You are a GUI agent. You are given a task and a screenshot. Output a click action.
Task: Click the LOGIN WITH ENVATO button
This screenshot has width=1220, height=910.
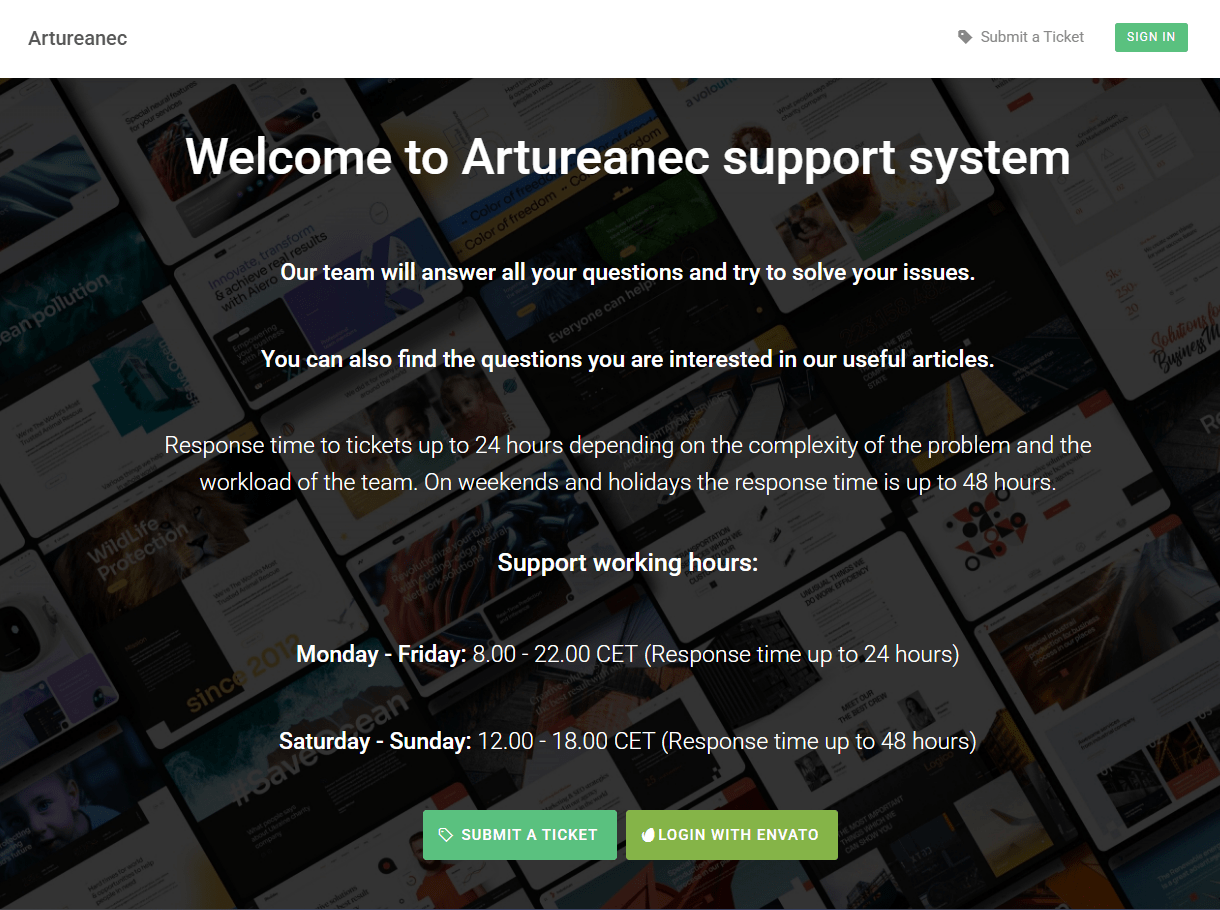(732, 835)
